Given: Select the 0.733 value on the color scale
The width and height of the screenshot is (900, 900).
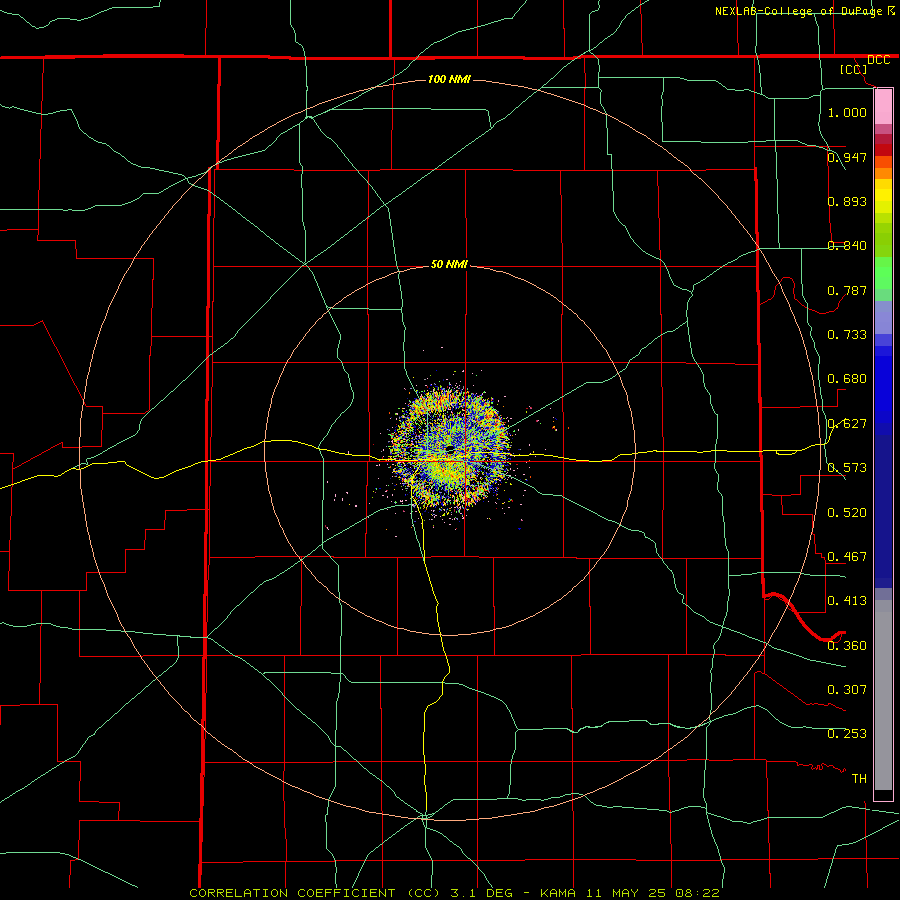Looking at the screenshot, I should 847,334.
